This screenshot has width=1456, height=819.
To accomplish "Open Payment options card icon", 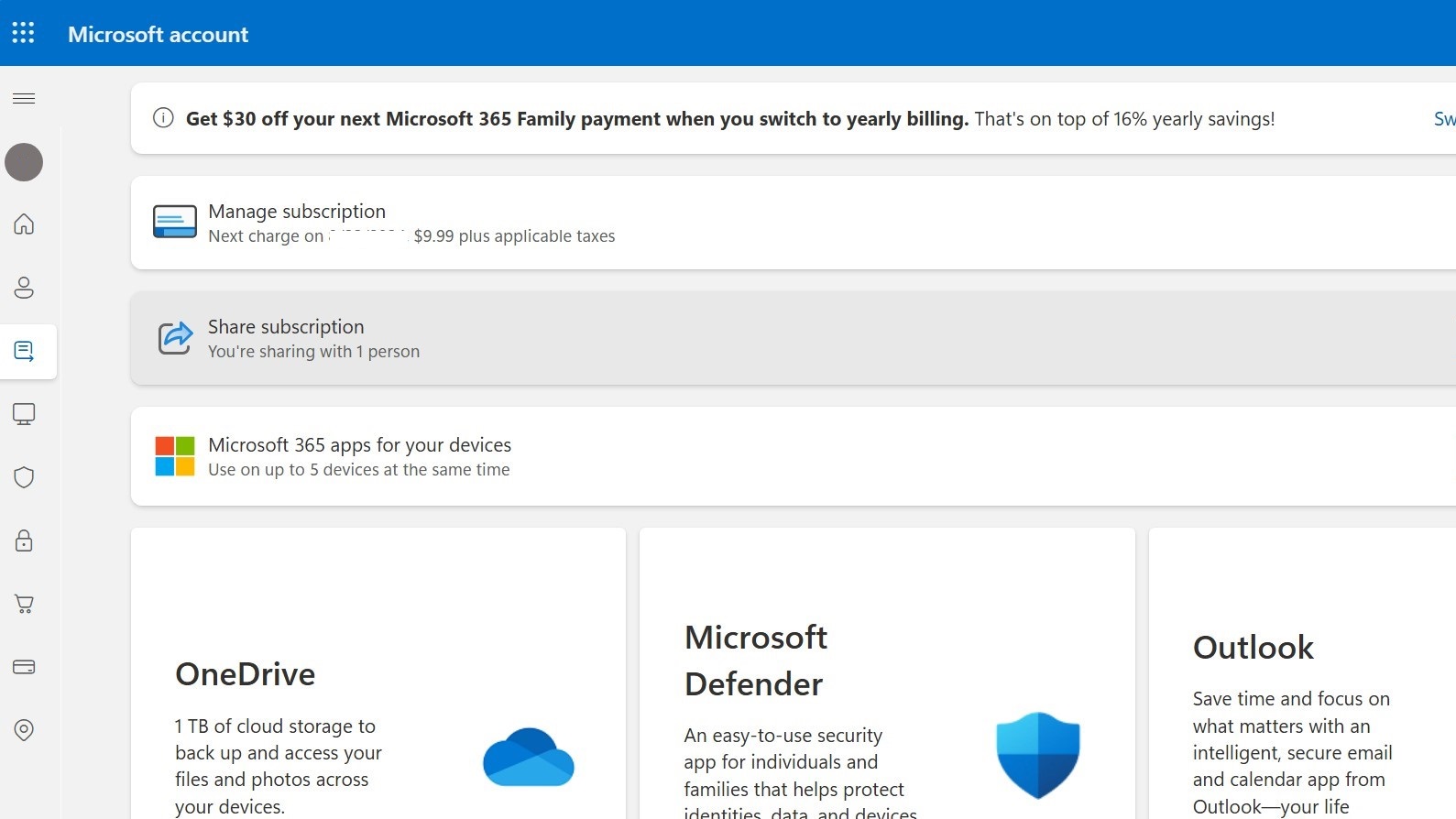I will coord(24,667).
